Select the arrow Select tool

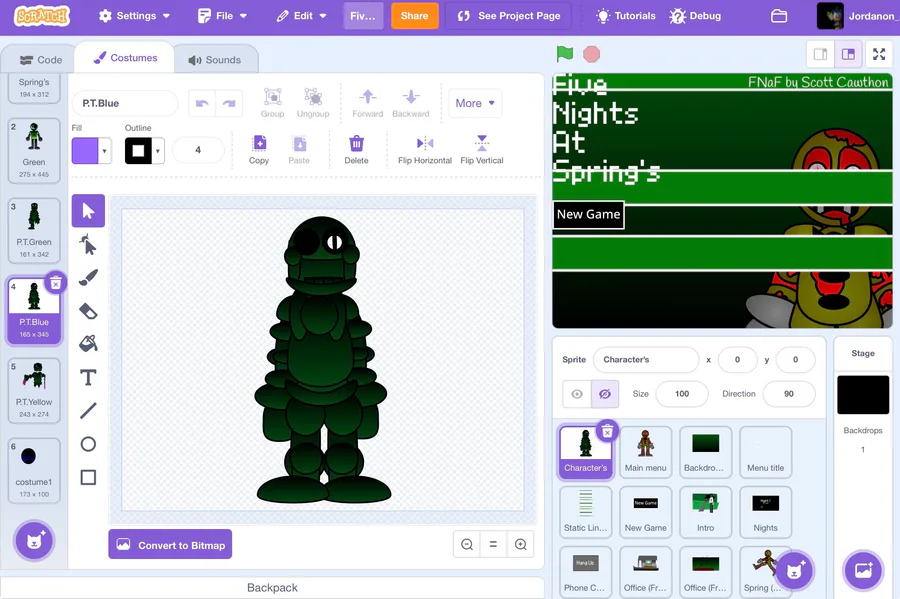click(x=88, y=211)
